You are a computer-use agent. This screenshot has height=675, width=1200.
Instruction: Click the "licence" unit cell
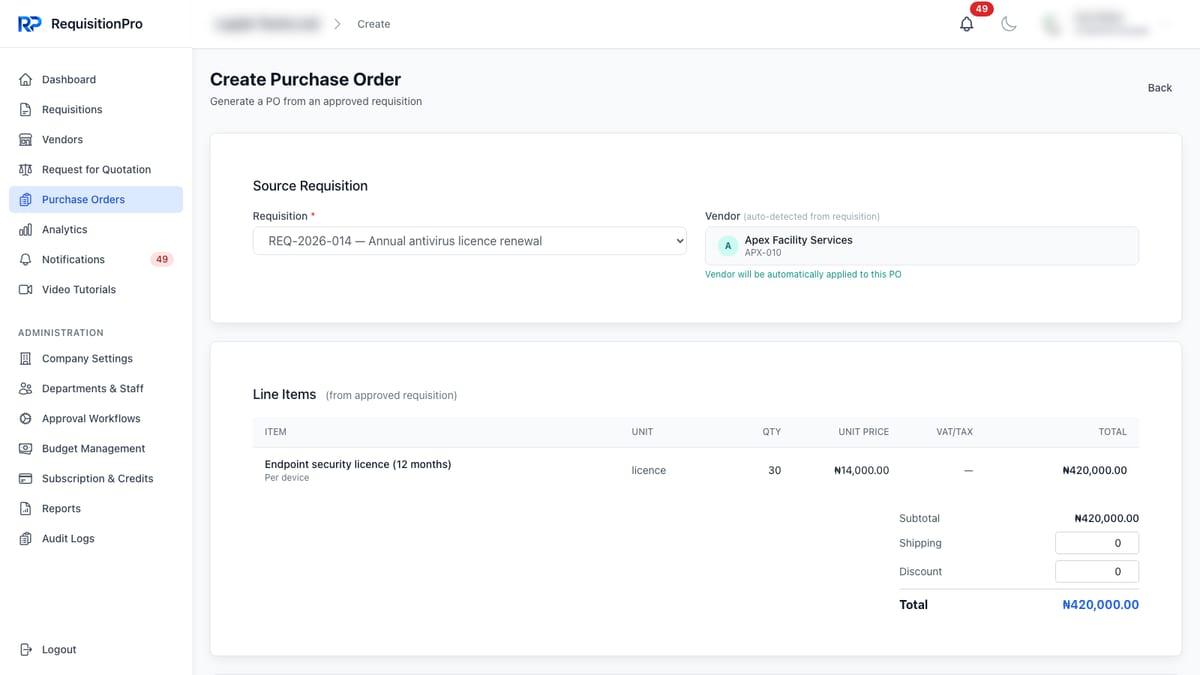pos(649,470)
